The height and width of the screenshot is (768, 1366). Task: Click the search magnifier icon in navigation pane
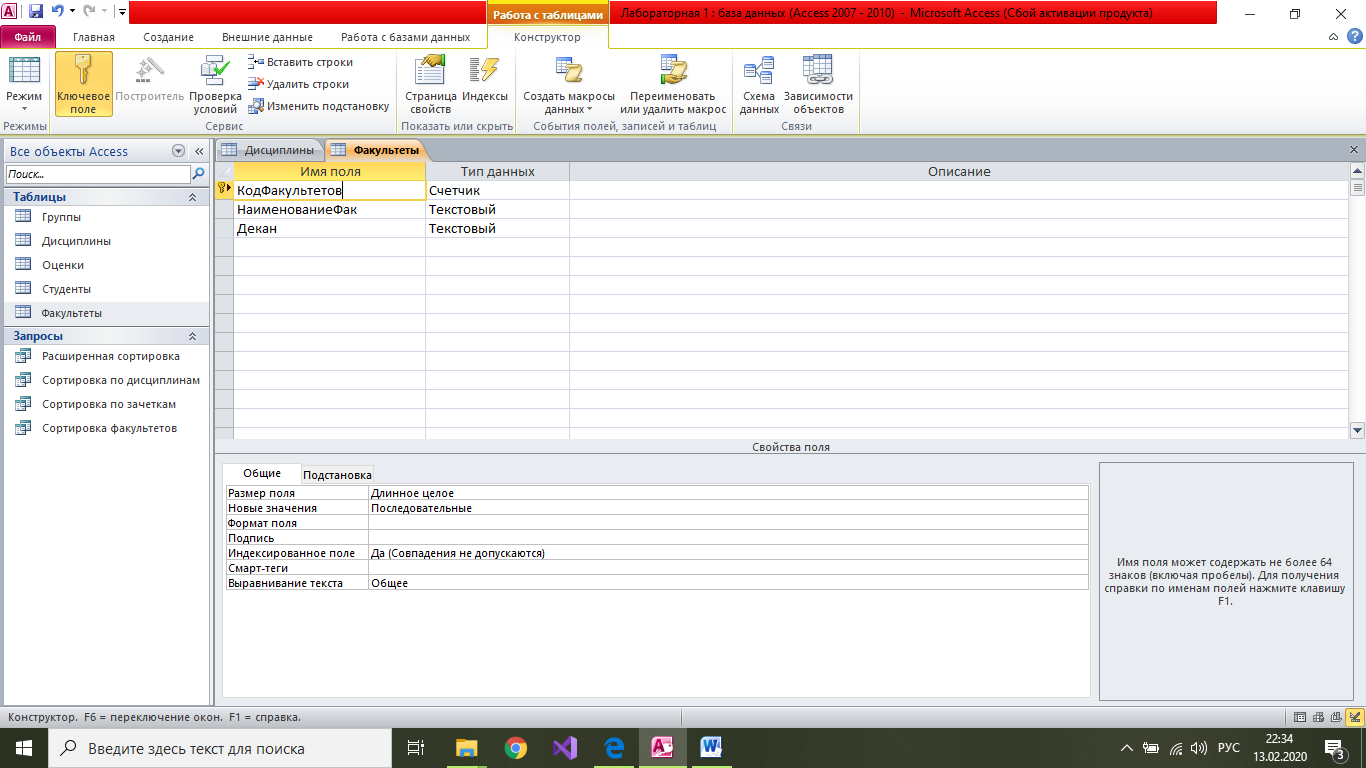pyautogui.click(x=198, y=174)
